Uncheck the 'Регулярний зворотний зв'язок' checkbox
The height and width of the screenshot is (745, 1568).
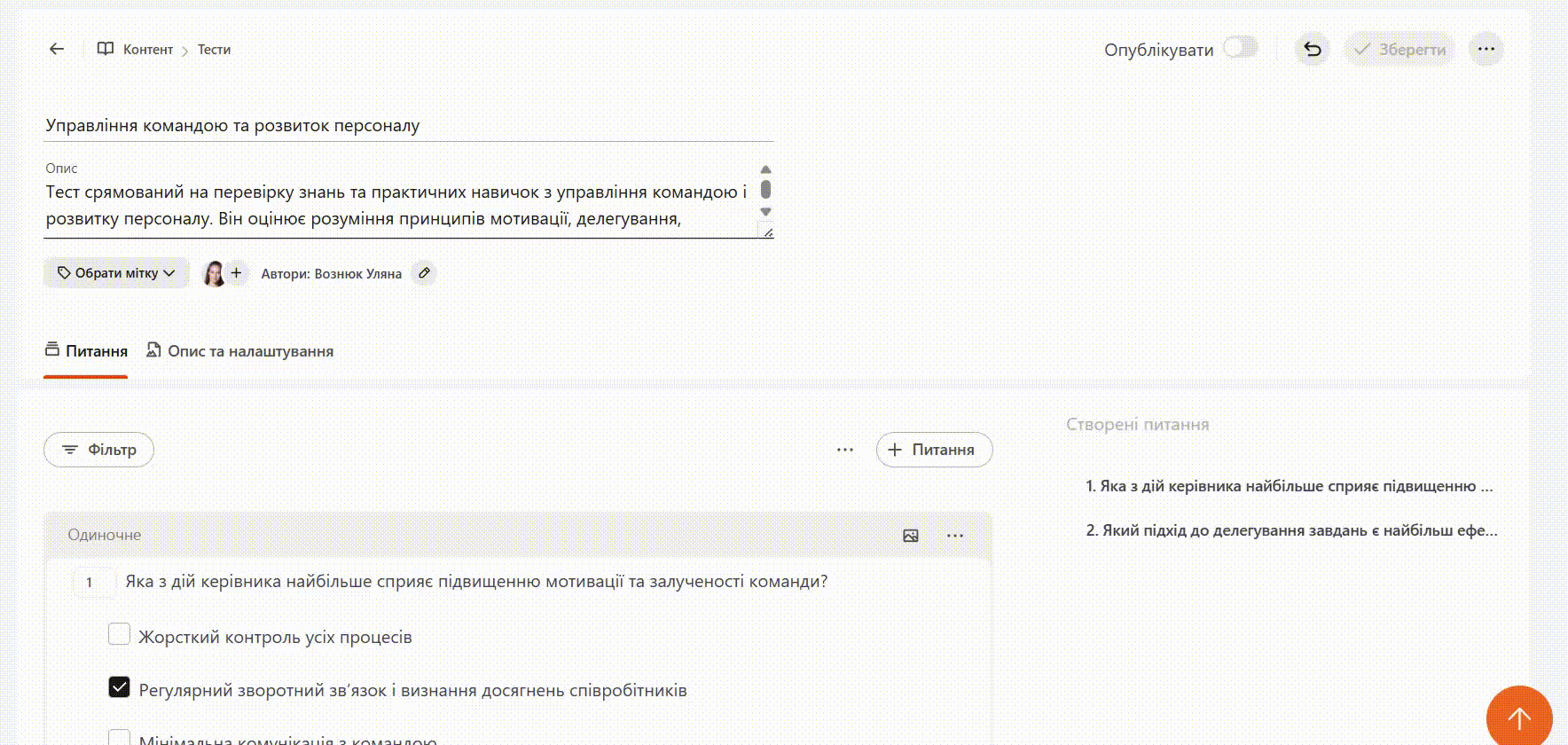click(x=119, y=688)
